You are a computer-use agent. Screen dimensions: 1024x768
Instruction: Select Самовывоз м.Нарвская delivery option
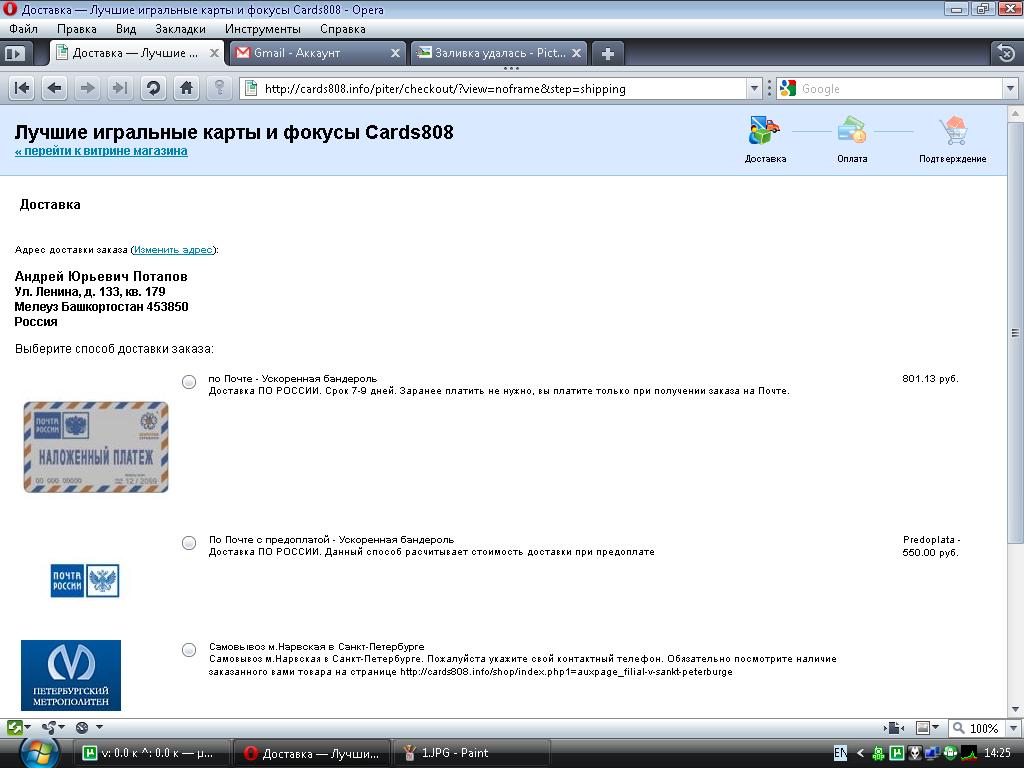click(189, 650)
